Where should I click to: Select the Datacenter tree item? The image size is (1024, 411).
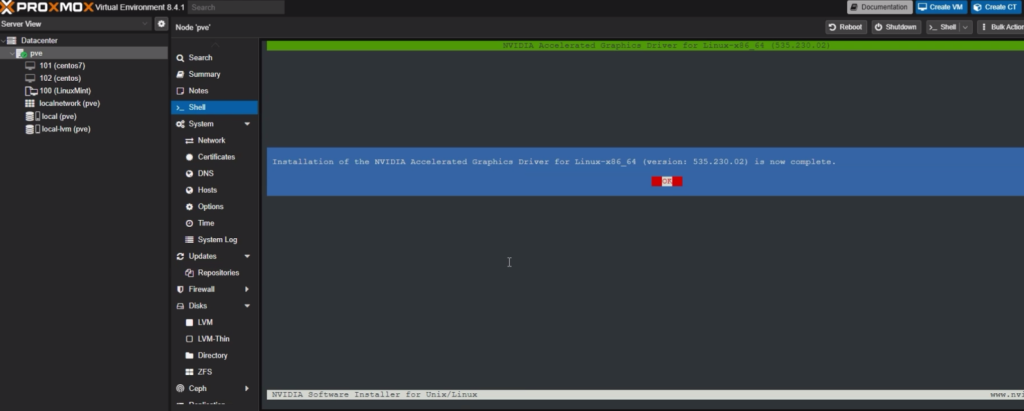[39, 41]
